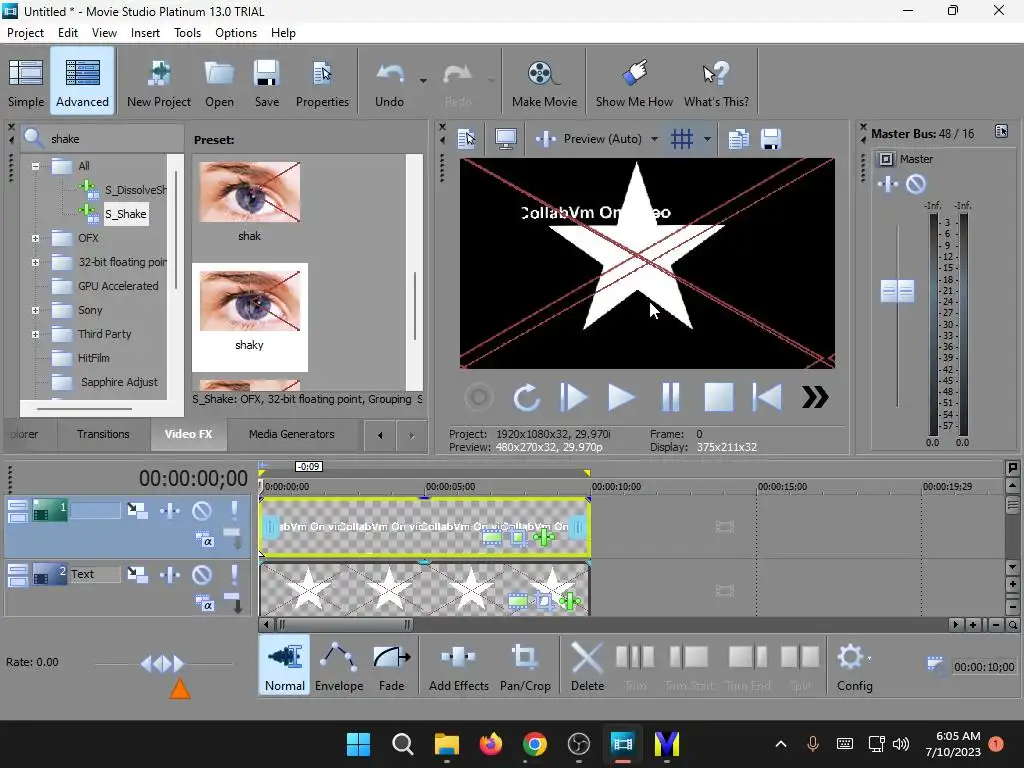The image size is (1024, 768).
Task: Expand the OFX folder
Action: (x=35, y=238)
